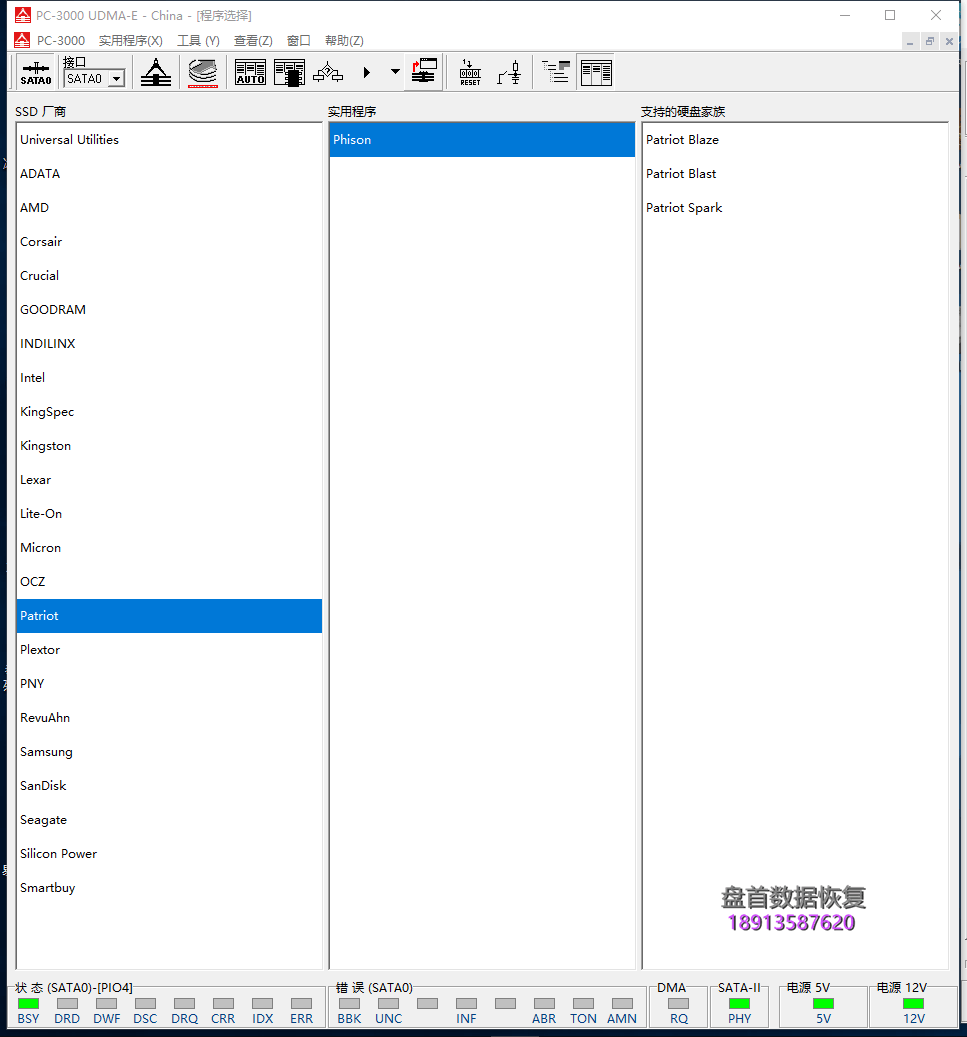967x1037 pixels.
Task: Close the inner program selection window
Action: [x=949, y=42]
